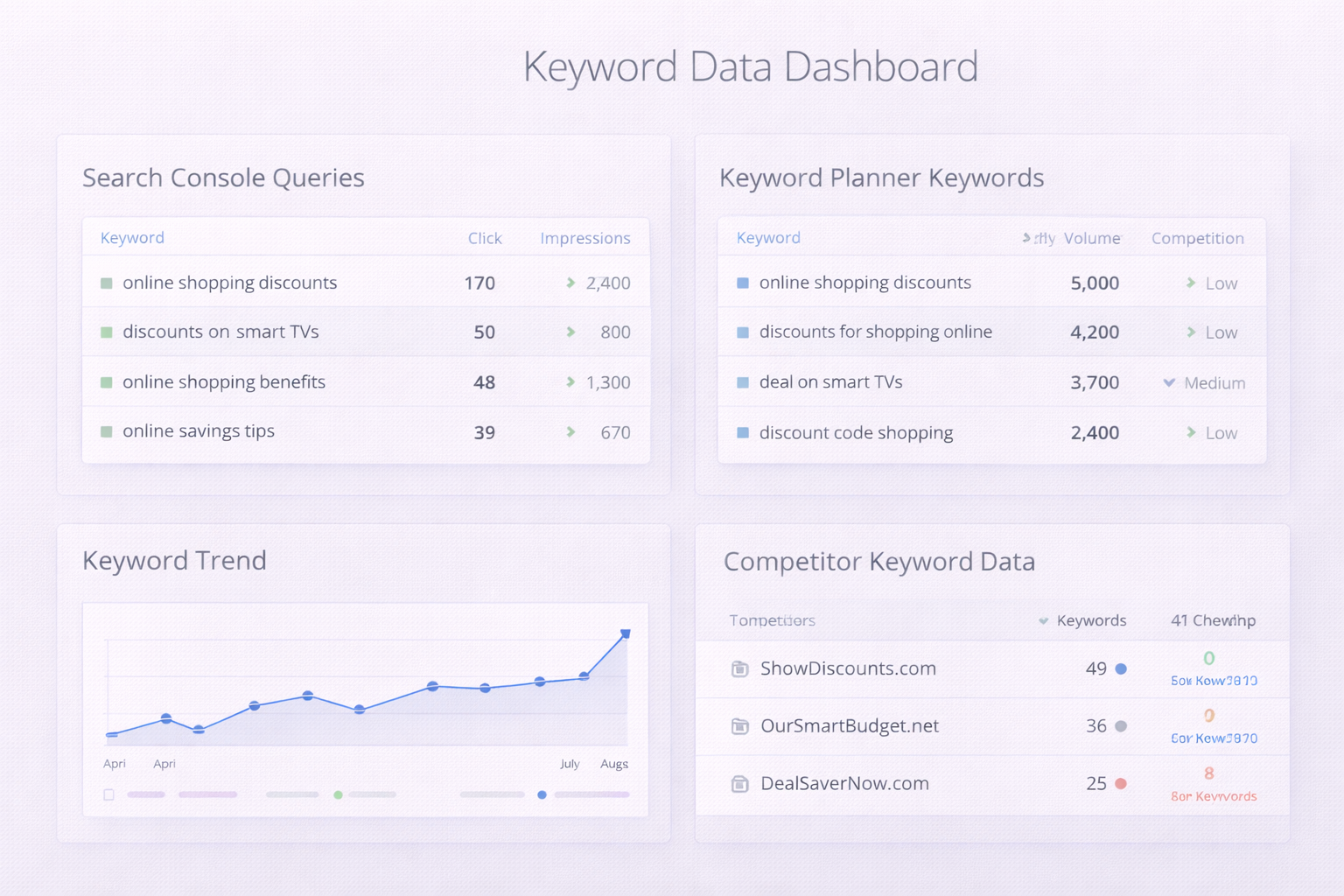Select the Impressions column header
The height and width of the screenshot is (896, 1344).
[x=585, y=237]
